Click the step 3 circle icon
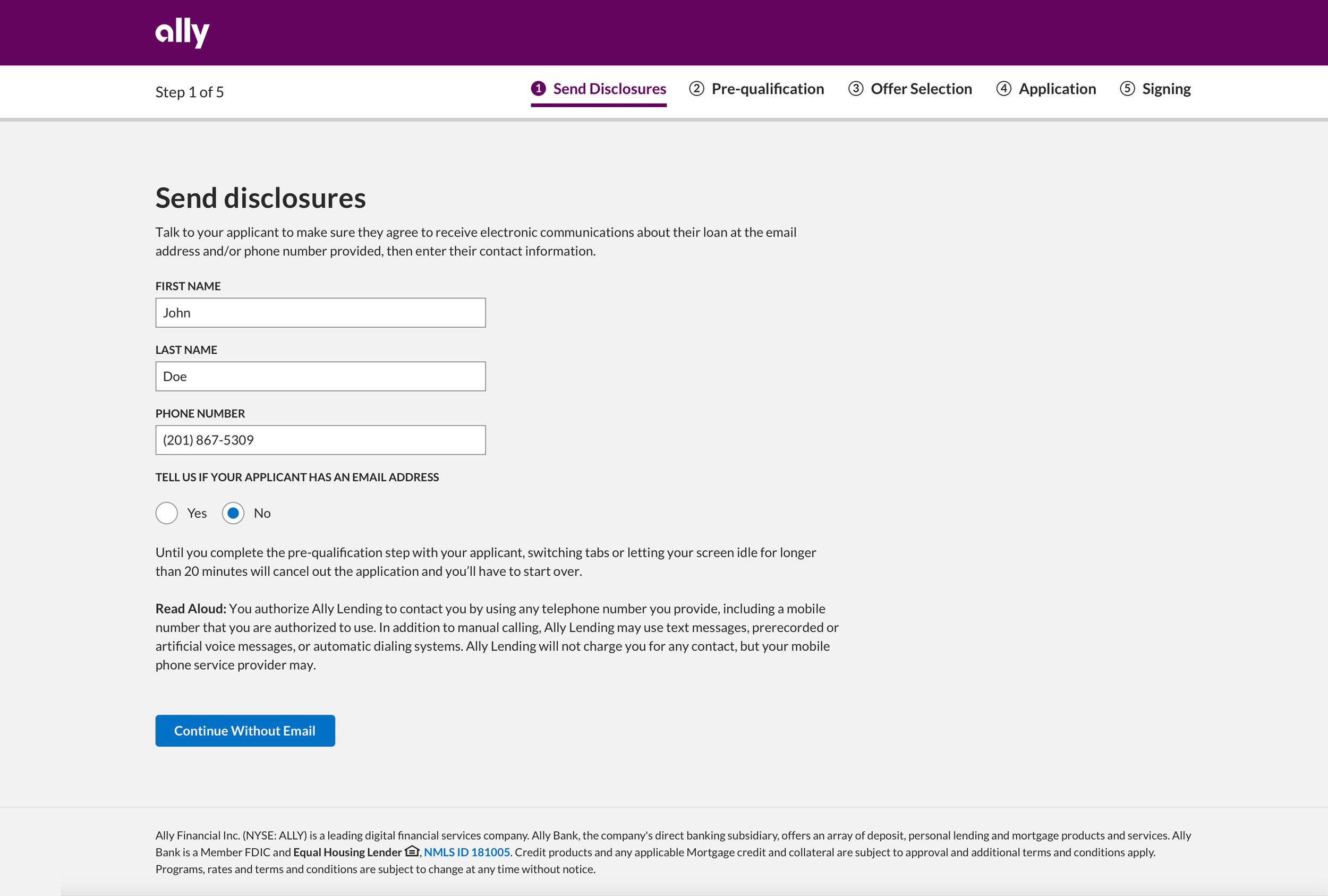The height and width of the screenshot is (896, 1328). pos(855,89)
